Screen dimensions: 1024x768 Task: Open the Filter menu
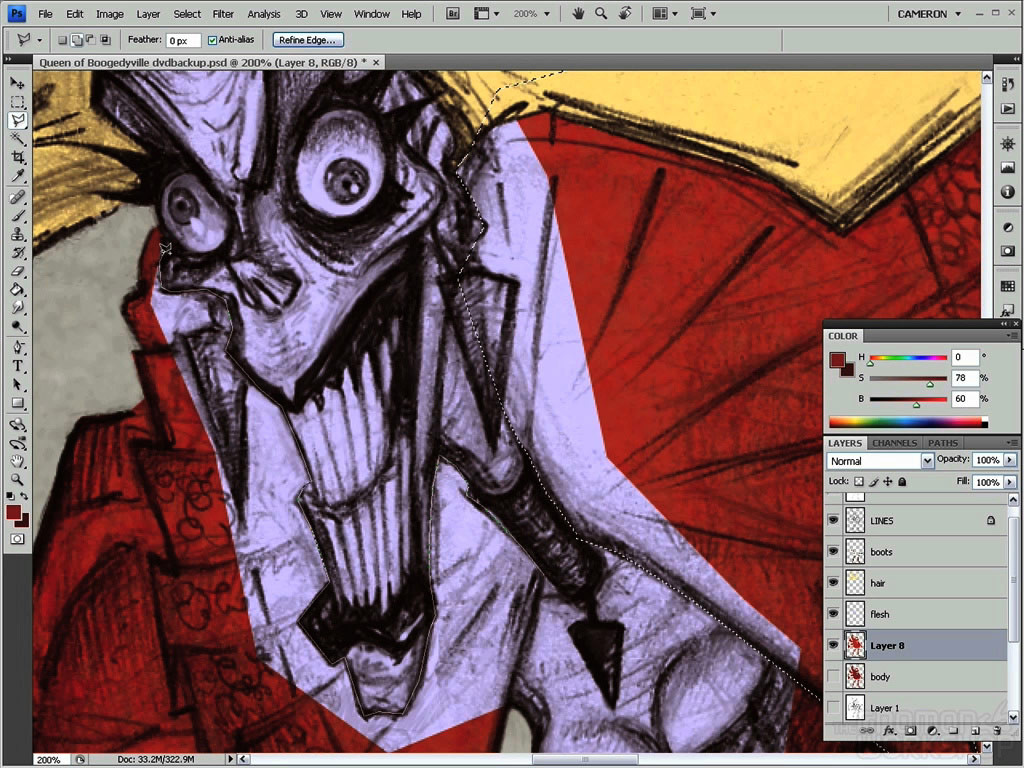click(x=223, y=13)
